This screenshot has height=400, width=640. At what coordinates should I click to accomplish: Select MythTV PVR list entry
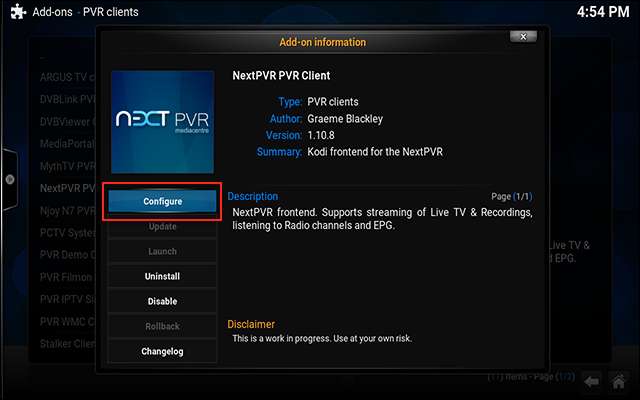[67, 166]
